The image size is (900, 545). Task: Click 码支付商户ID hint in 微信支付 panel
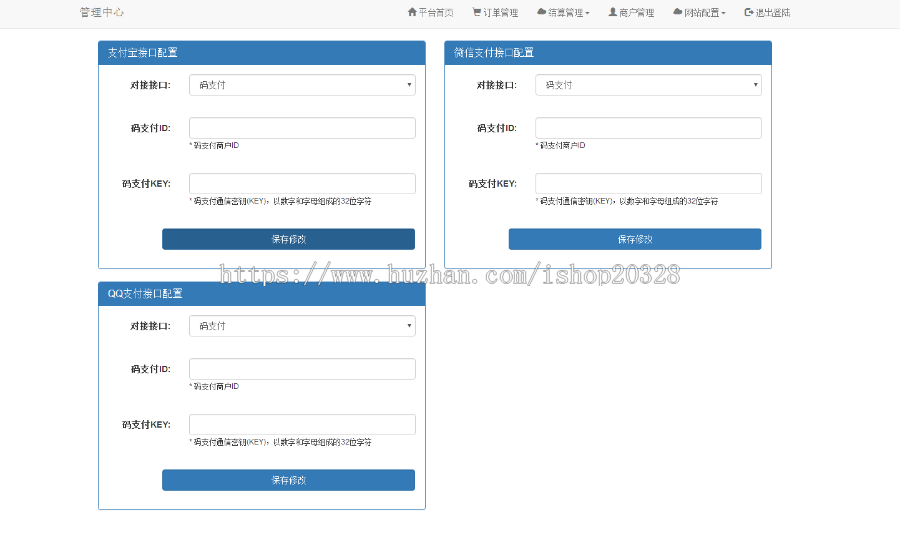coord(561,146)
